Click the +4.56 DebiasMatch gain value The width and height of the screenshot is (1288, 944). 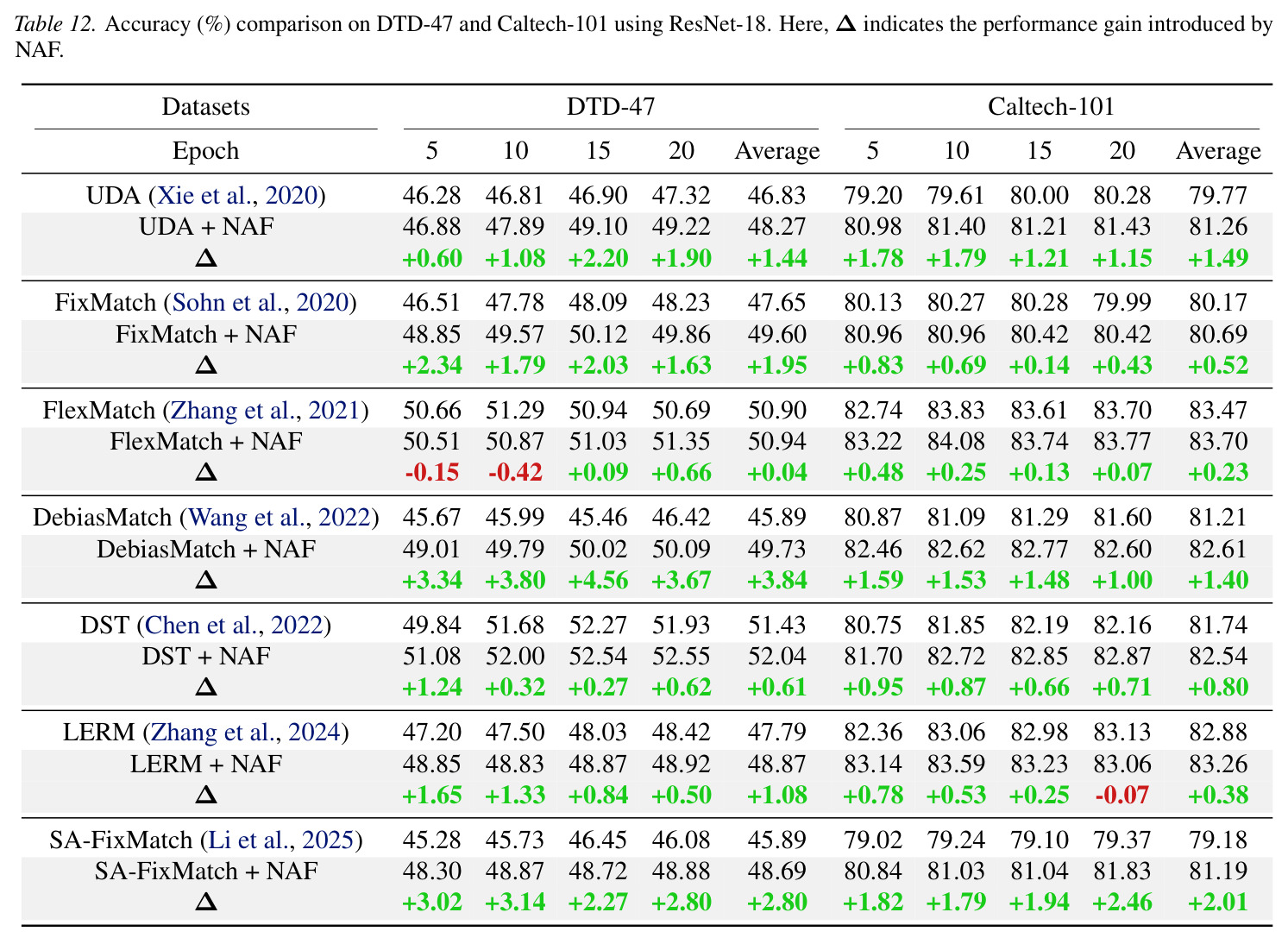[x=599, y=581]
